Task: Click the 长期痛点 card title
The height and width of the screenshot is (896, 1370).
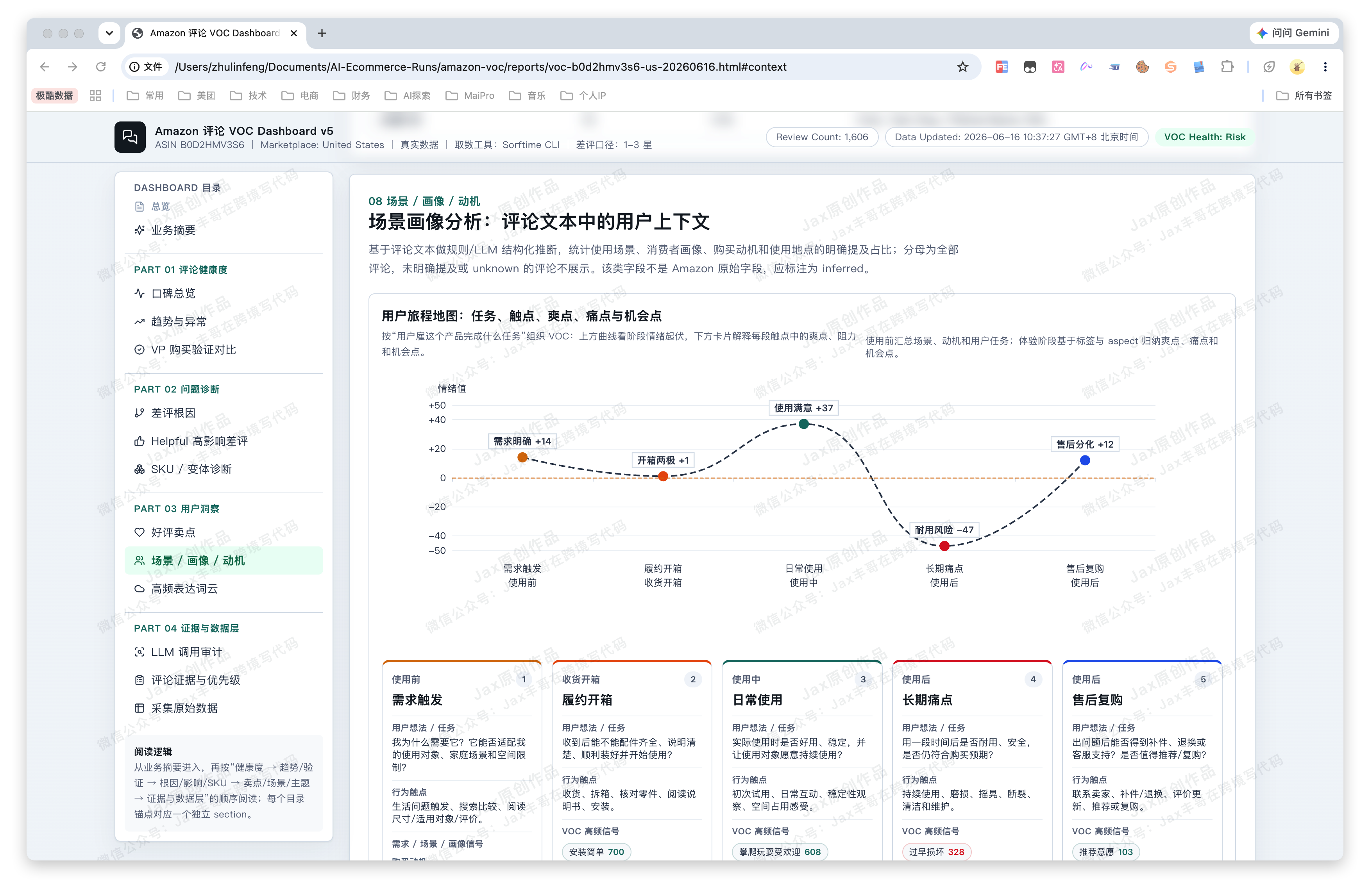Action: tap(927, 700)
